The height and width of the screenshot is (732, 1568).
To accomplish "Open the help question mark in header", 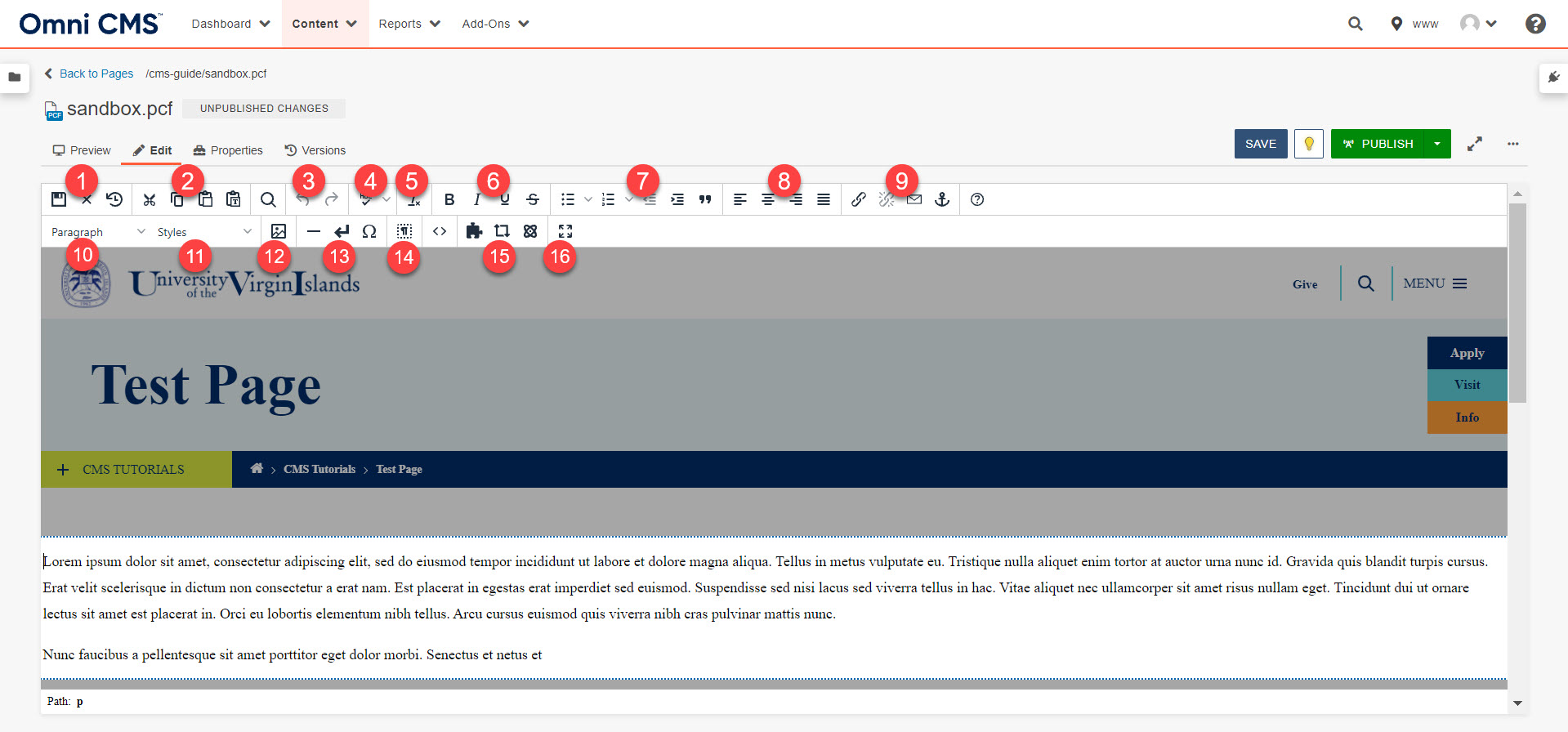I will pyautogui.click(x=1535, y=24).
